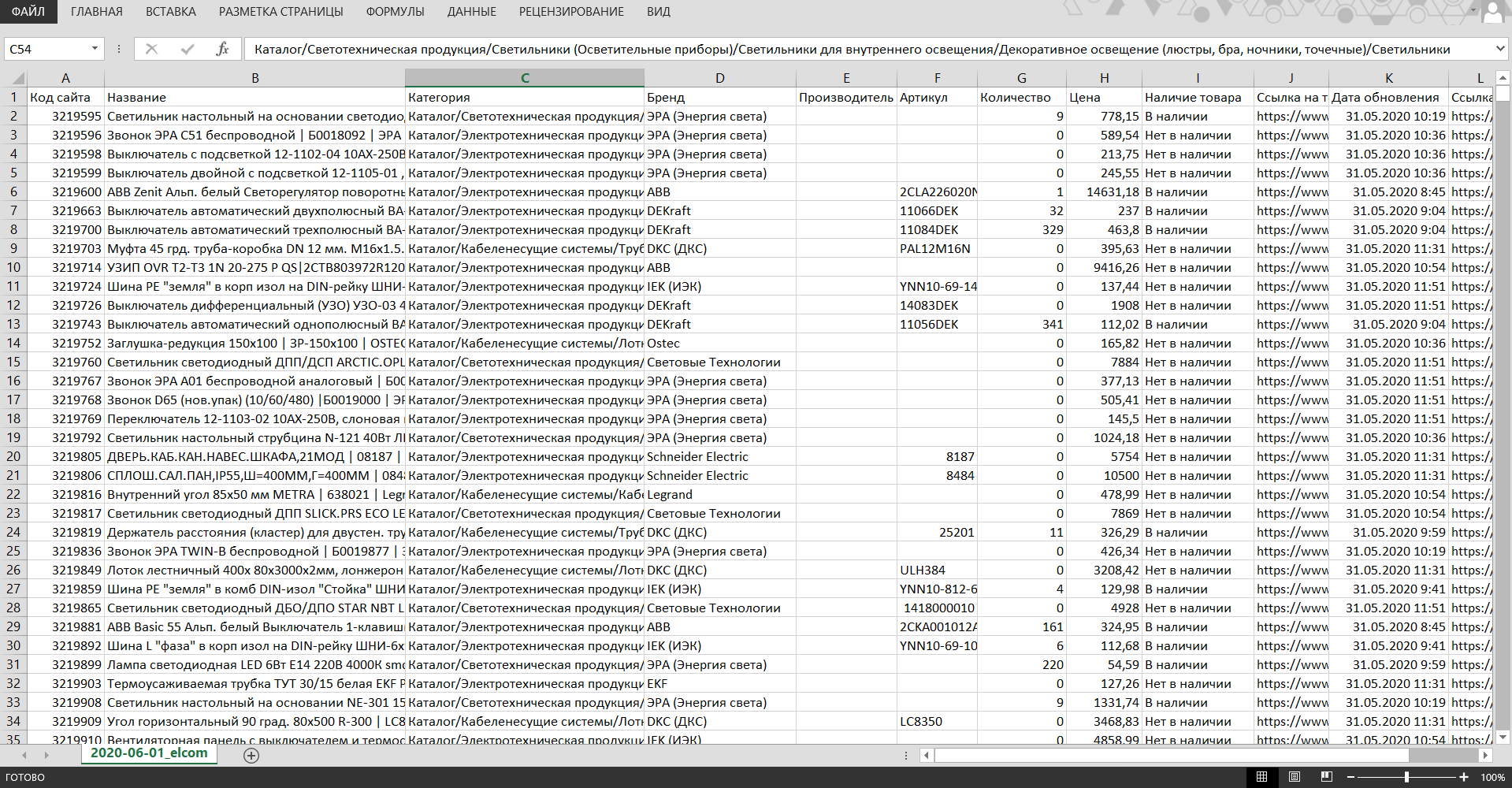
Task: Click the 'Наличие товара' header cell
Action: 1198,98
